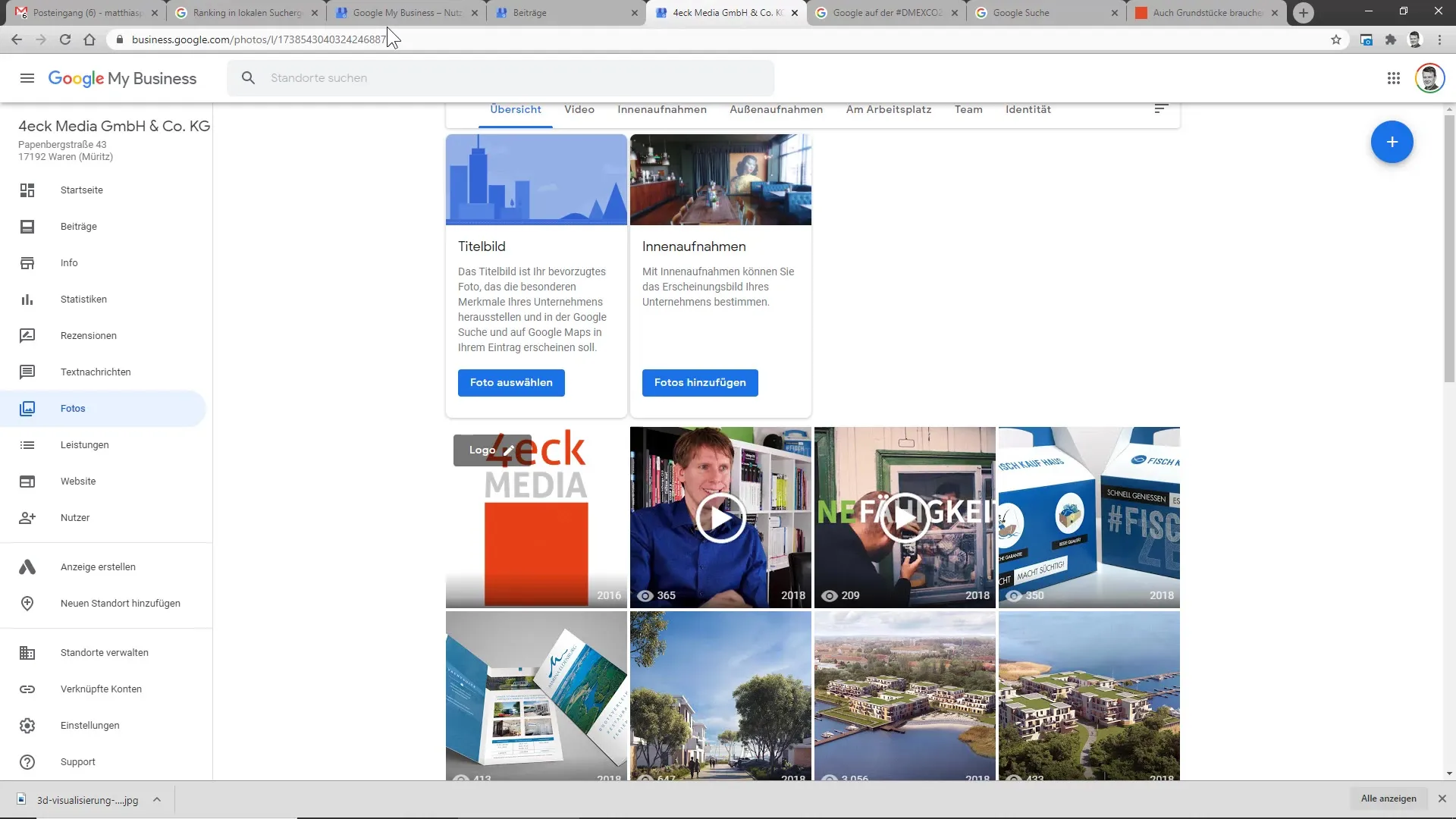Switch to the Identität tab

[x=1028, y=110]
